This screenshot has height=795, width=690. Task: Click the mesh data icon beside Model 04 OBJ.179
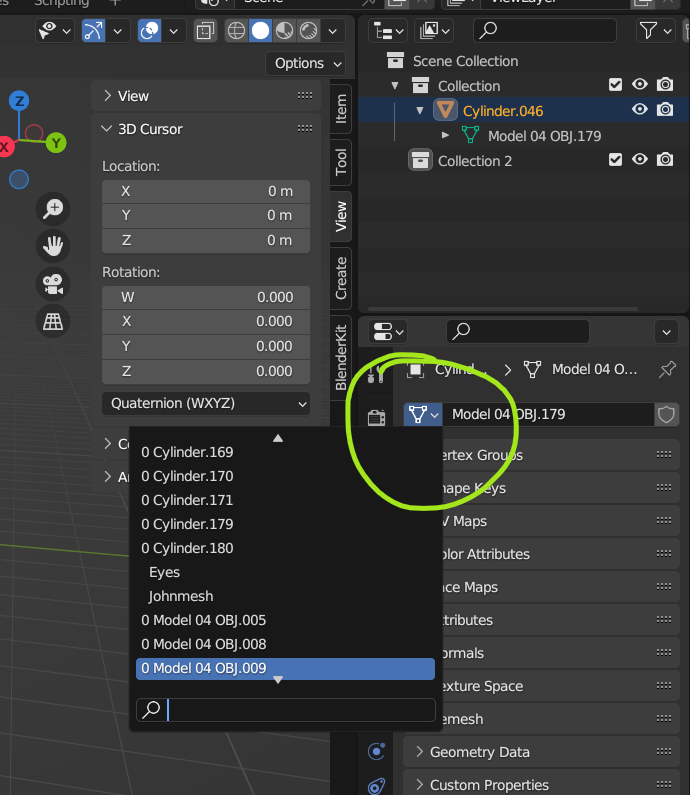pyautogui.click(x=470, y=135)
